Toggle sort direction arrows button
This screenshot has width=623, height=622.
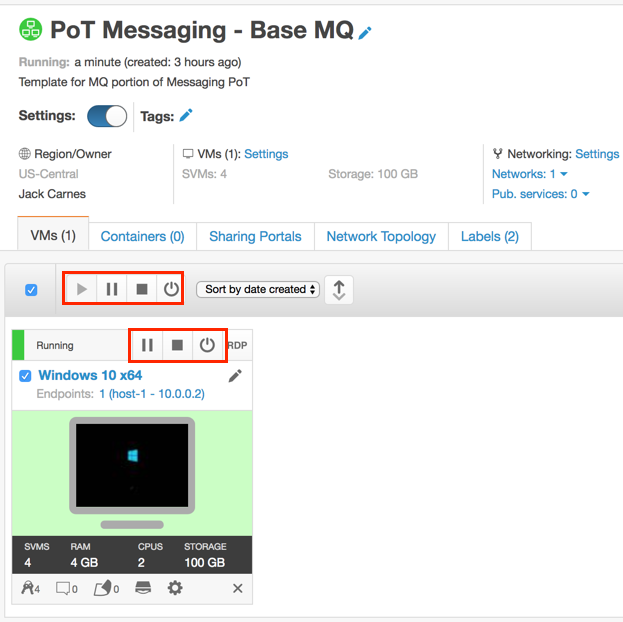coord(339,290)
